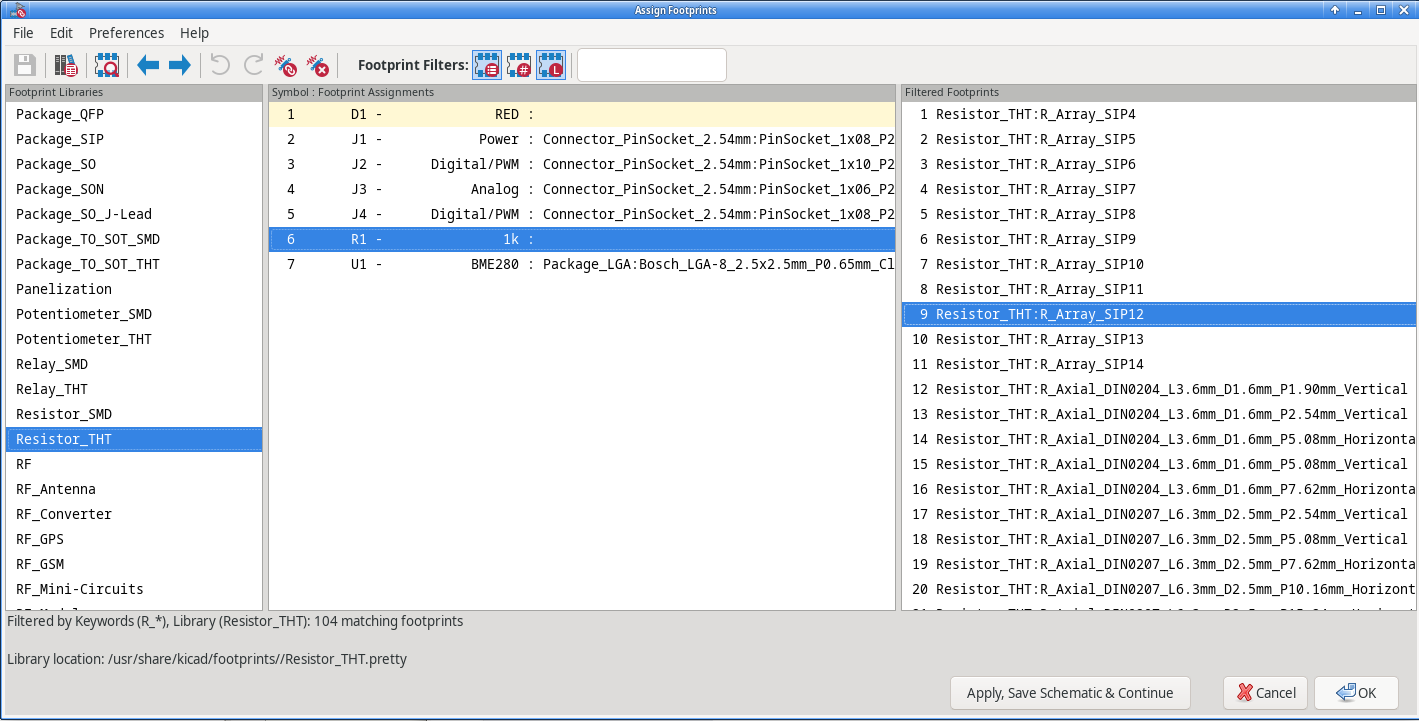Screen dimensions: 1419x721
Task: Open the Preferences menu
Action: tap(126, 33)
